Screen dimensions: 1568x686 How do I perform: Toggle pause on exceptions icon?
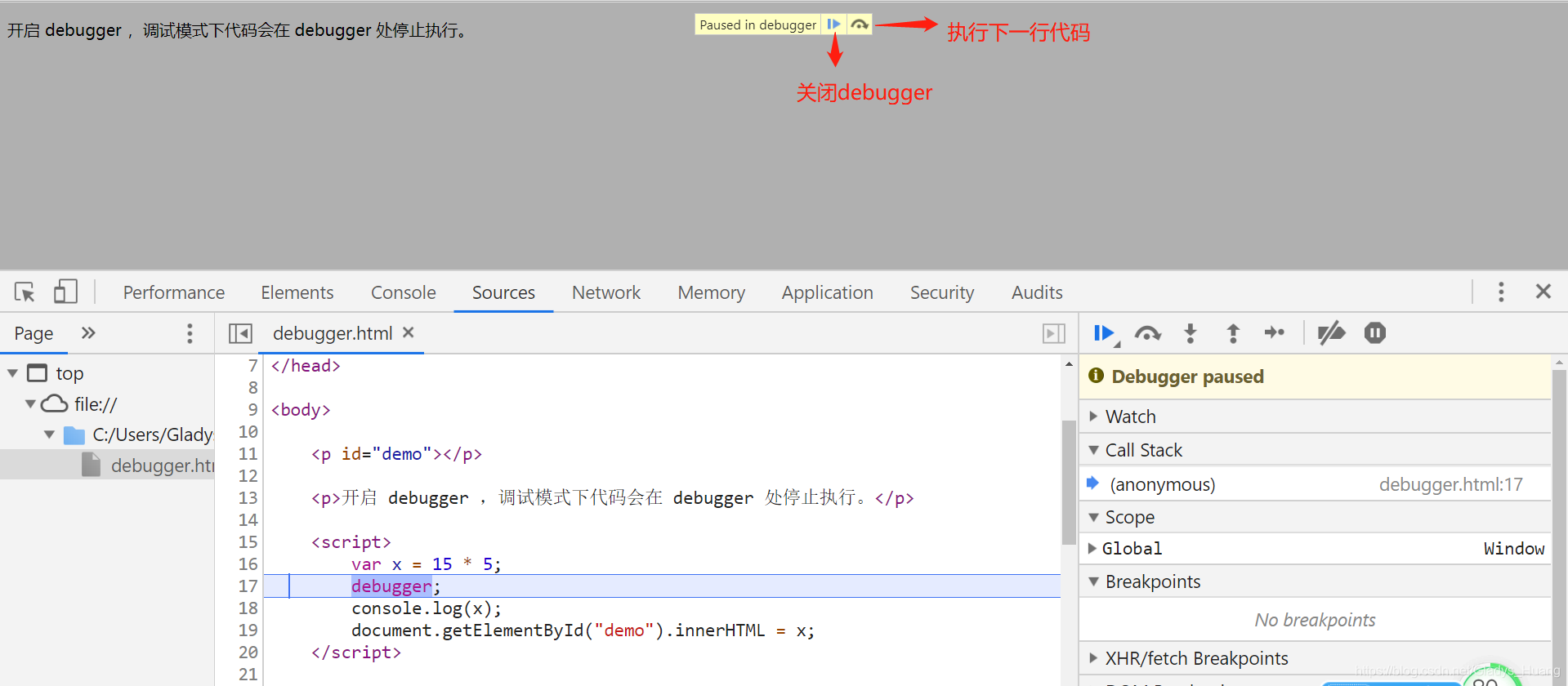point(1375,332)
